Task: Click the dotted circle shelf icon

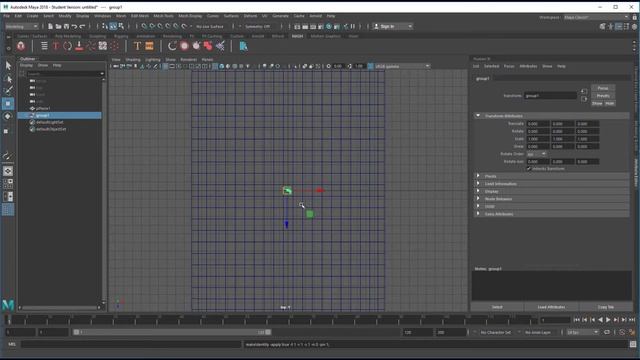Action: [115, 46]
